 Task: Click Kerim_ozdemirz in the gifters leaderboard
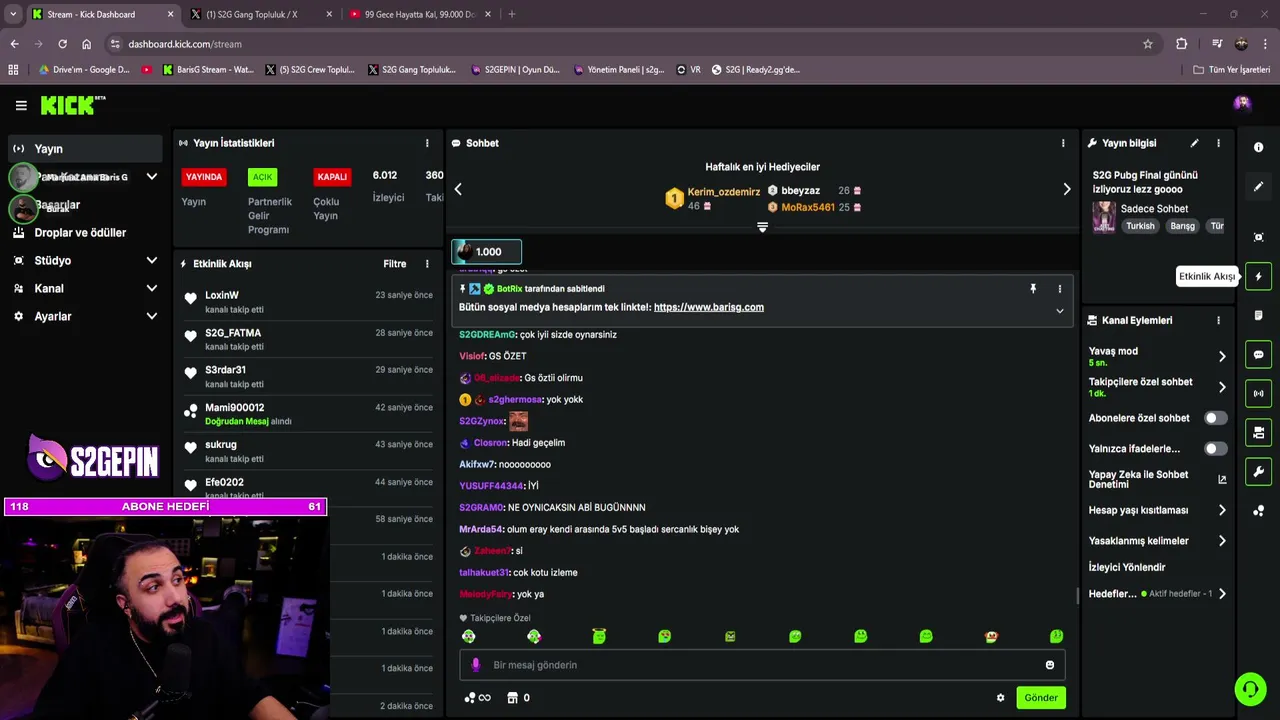[x=724, y=191]
